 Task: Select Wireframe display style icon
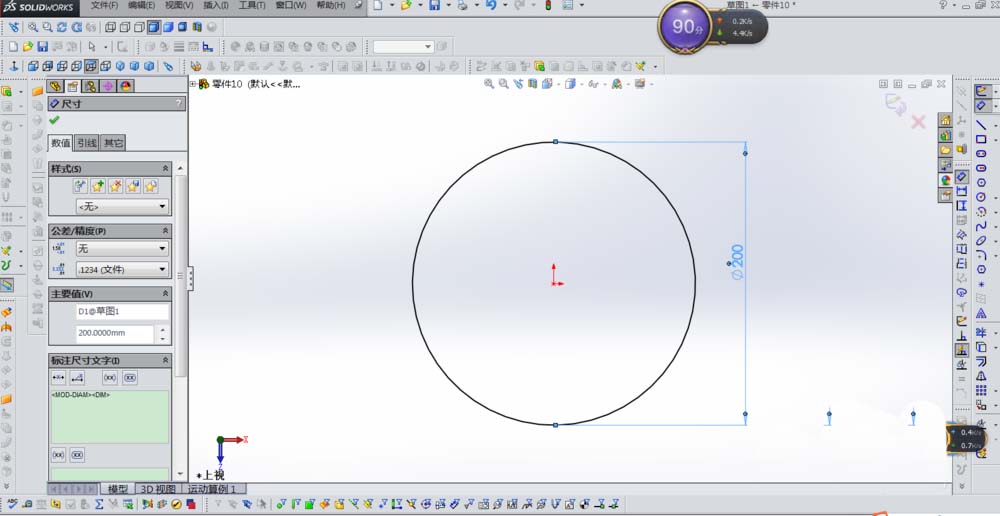click(110, 27)
